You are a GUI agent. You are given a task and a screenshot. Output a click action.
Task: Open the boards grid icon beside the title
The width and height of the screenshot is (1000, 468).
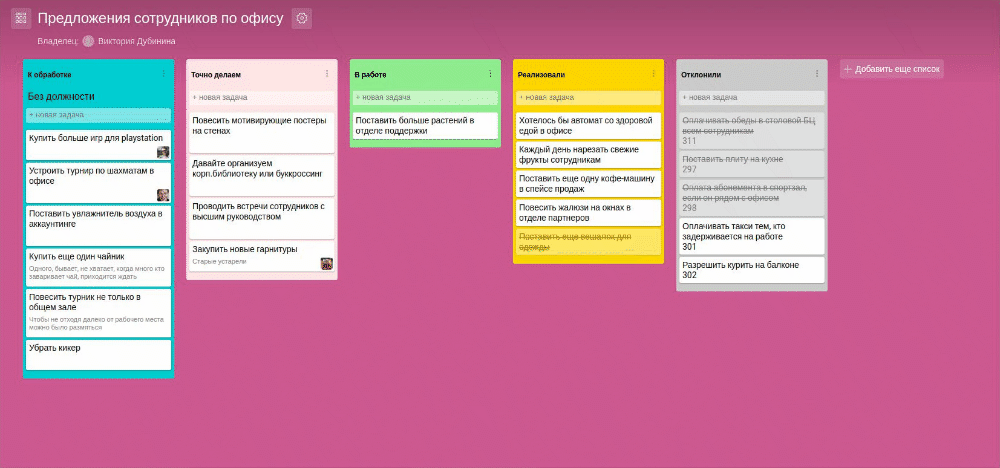[x=21, y=19]
